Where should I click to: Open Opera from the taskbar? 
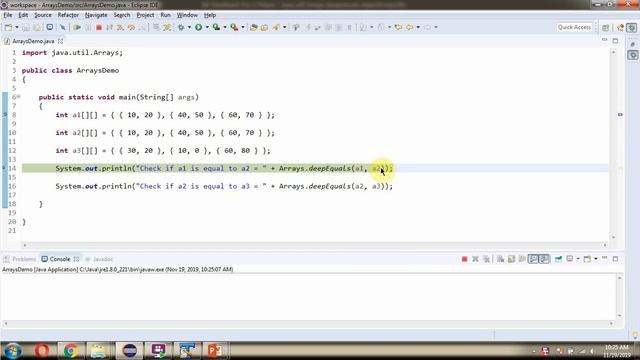42,350
